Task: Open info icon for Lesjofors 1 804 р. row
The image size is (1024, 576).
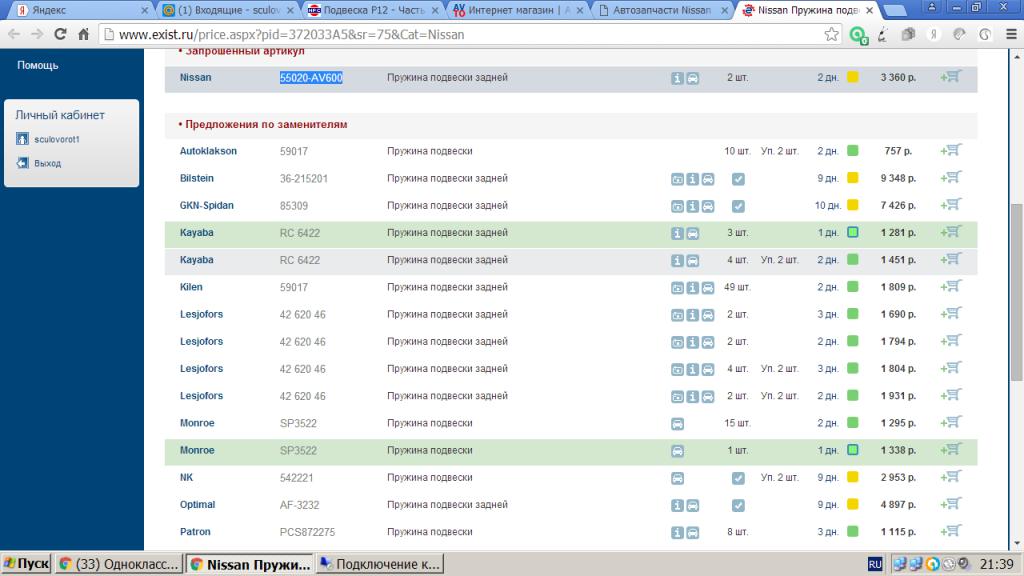Action: 692,370
